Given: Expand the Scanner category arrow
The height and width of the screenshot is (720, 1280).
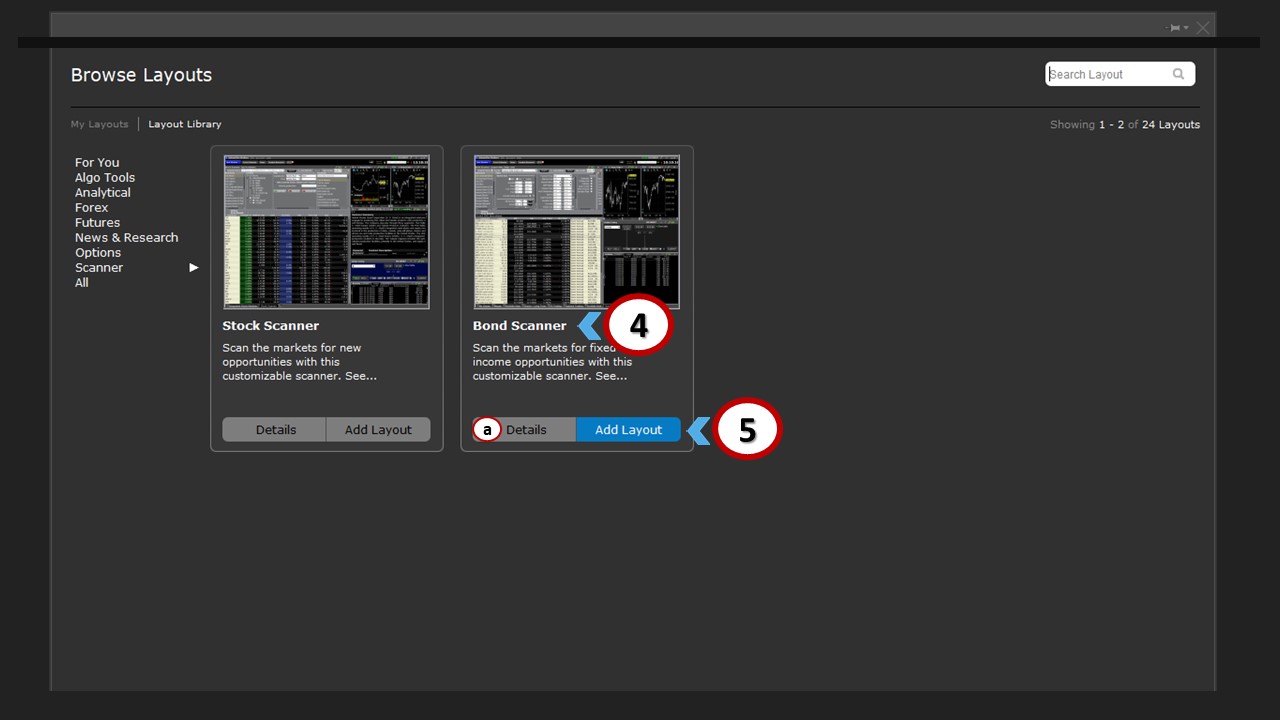Looking at the screenshot, I should 194,268.
